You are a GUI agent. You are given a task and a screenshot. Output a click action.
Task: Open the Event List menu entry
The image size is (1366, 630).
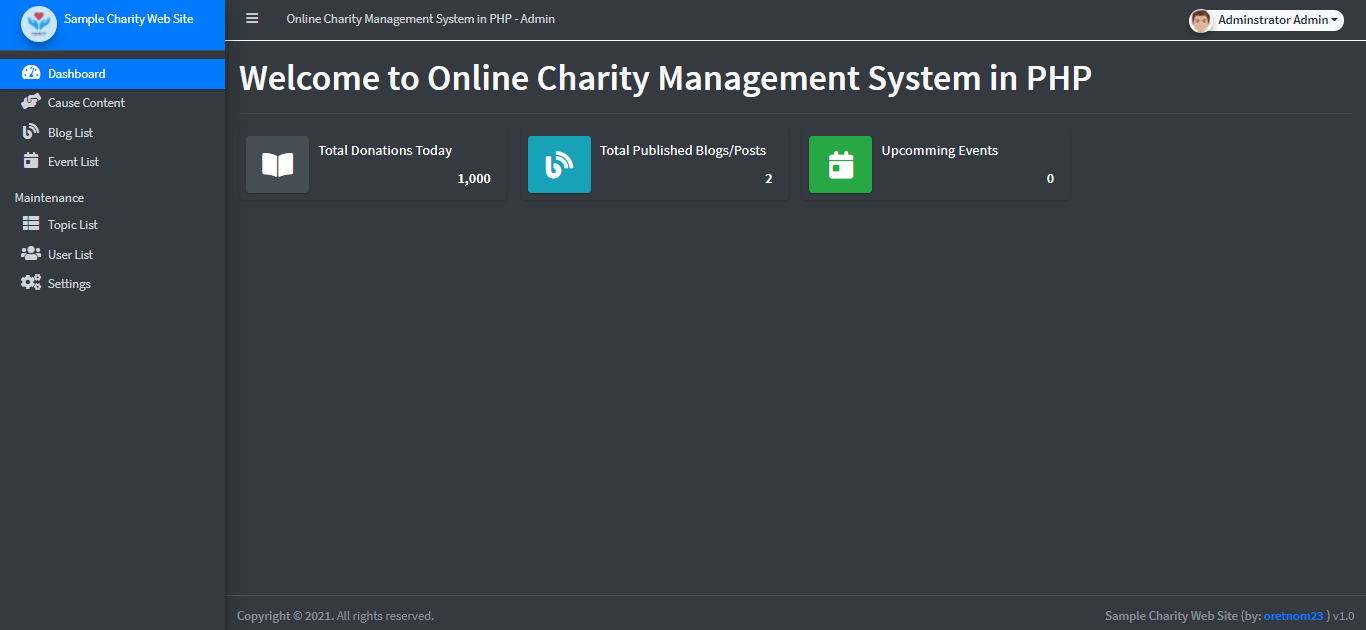tap(74, 160)
